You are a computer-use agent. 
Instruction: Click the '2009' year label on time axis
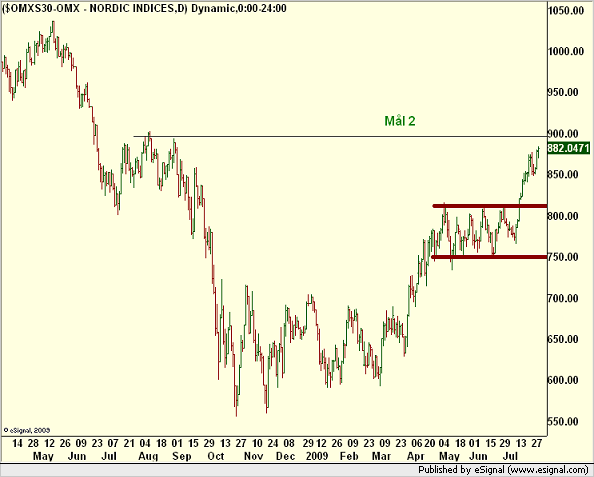tap(317, 456)
